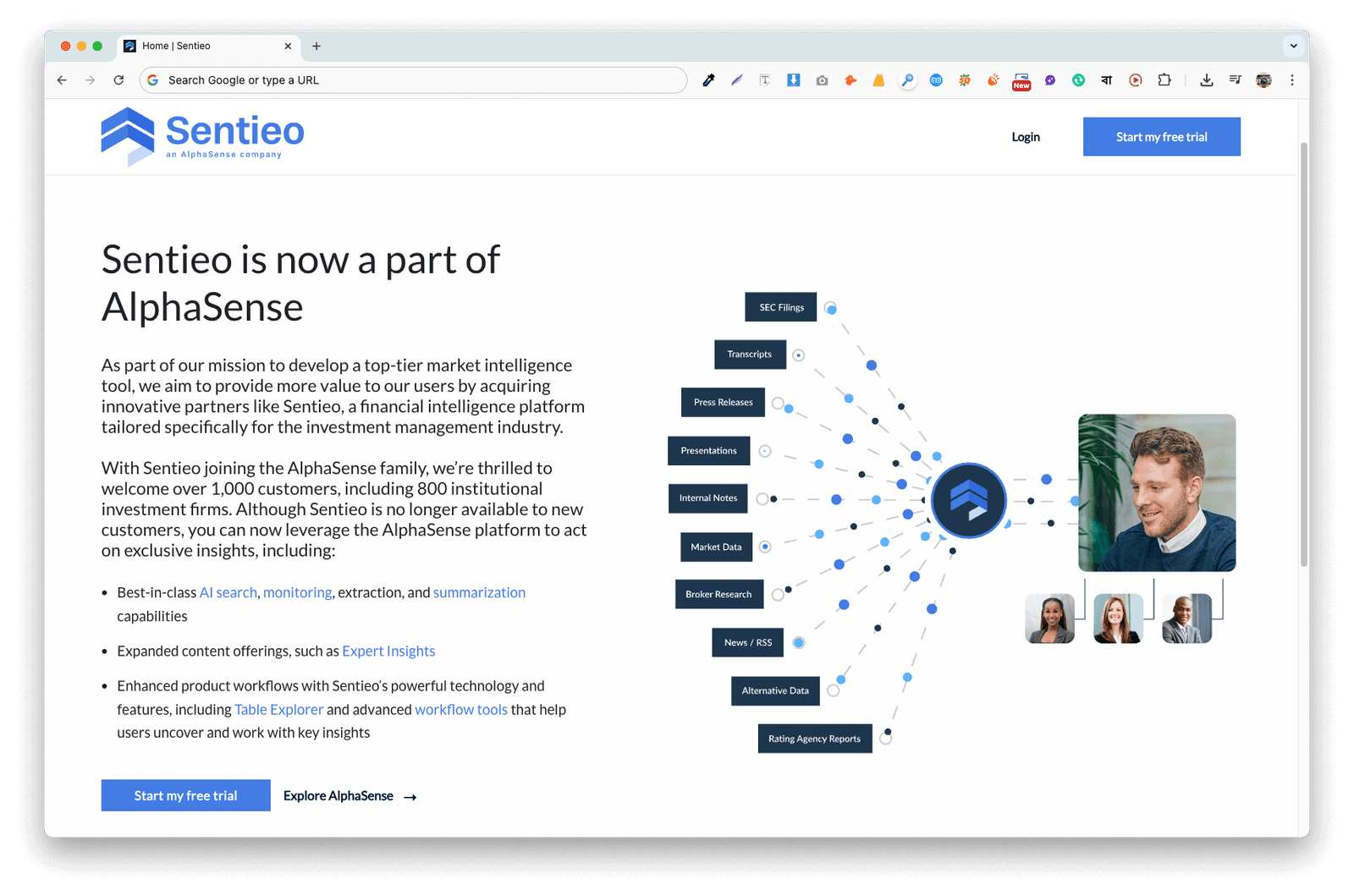Open the letter T text extension
Image resolution: width=1354 pixels, height=896 pixels.
click(x=765, y=80)
